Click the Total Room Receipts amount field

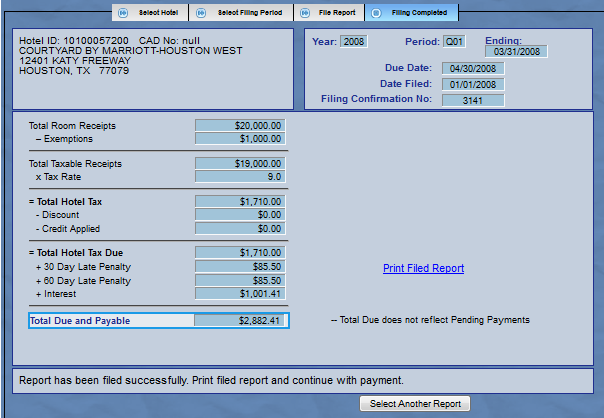click(241, 126)
